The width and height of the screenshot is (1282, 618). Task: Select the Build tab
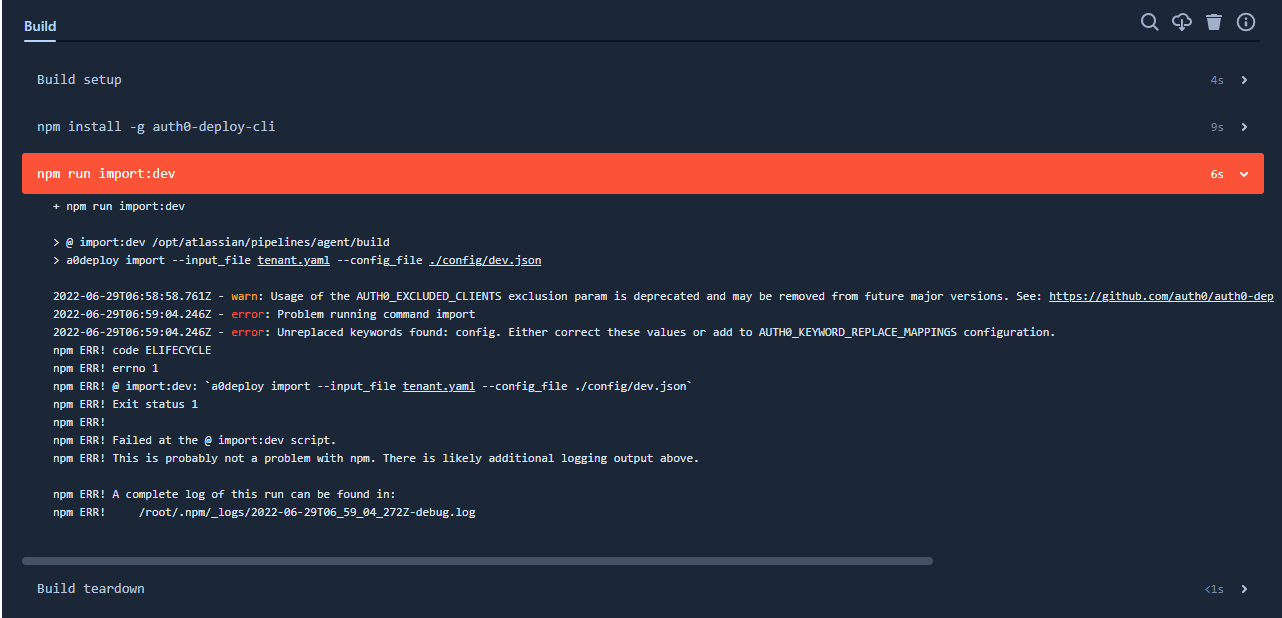click(x=40, y=26)
